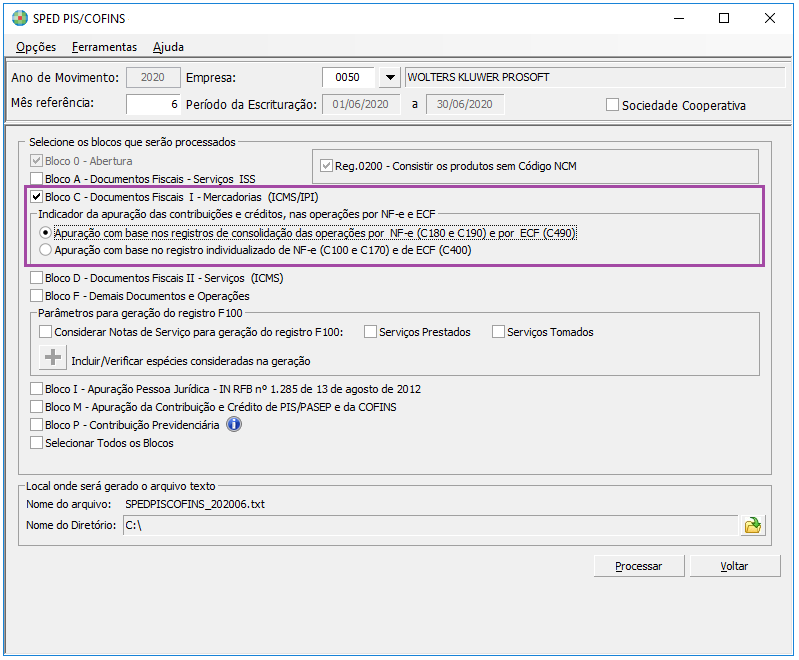Click the plus icon for Incluir/Verificar espécies
Image resolution: width=799 pixels, height=660 pixels.
point(52,359)
